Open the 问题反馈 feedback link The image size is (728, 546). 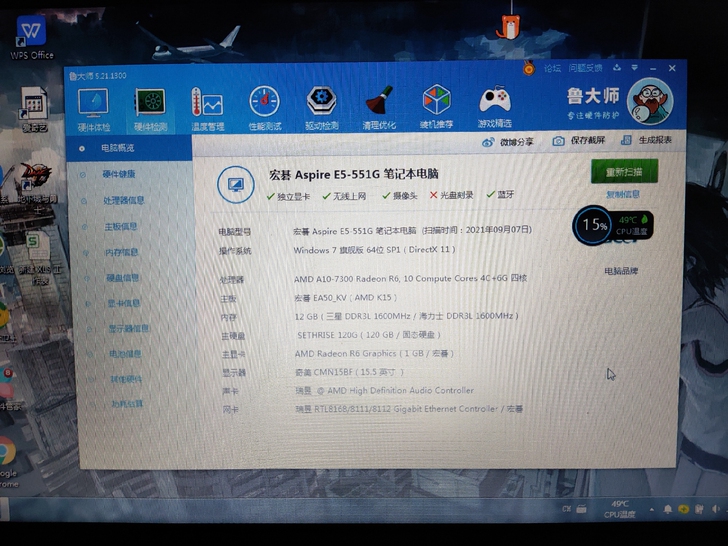click(x=585, y=68)
